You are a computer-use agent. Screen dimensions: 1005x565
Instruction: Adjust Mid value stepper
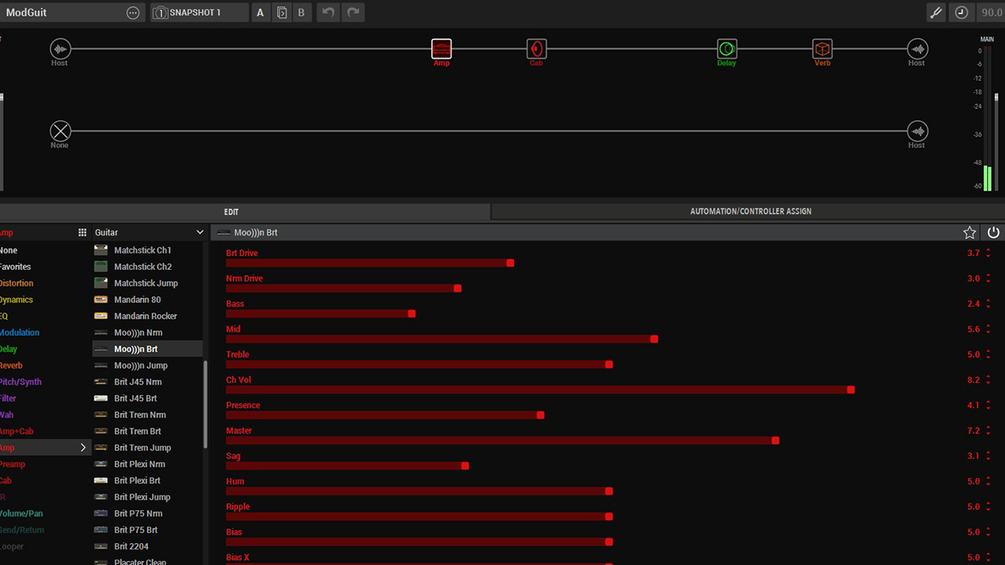pyautogui.click(x=988, y=329)
